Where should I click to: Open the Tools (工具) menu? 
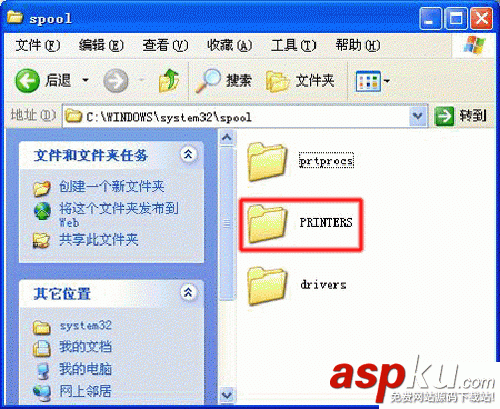point(293,45)
